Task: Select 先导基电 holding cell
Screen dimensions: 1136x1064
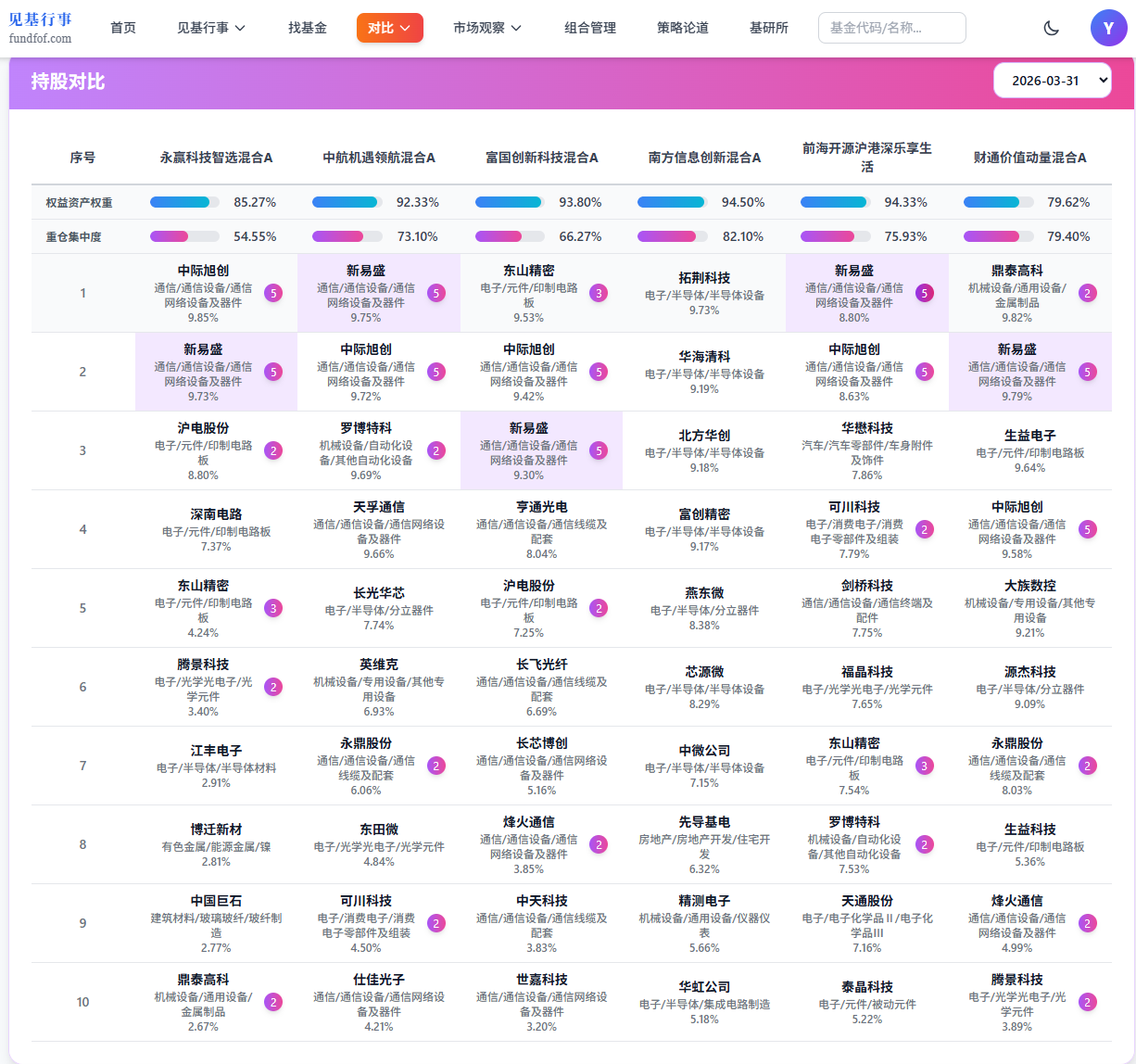Action: [x=704, y=844]
